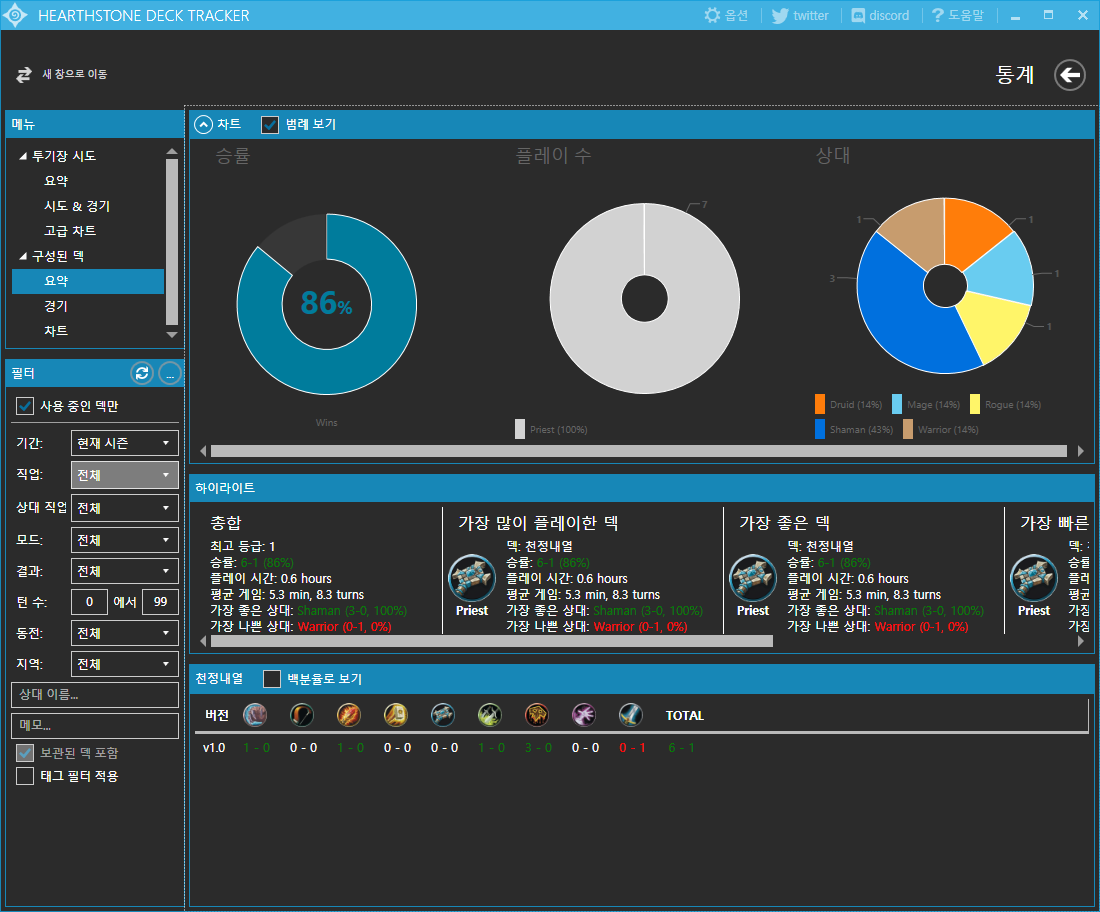
Task: Open the 고급 차트 menu item
Action: [70, 231]
